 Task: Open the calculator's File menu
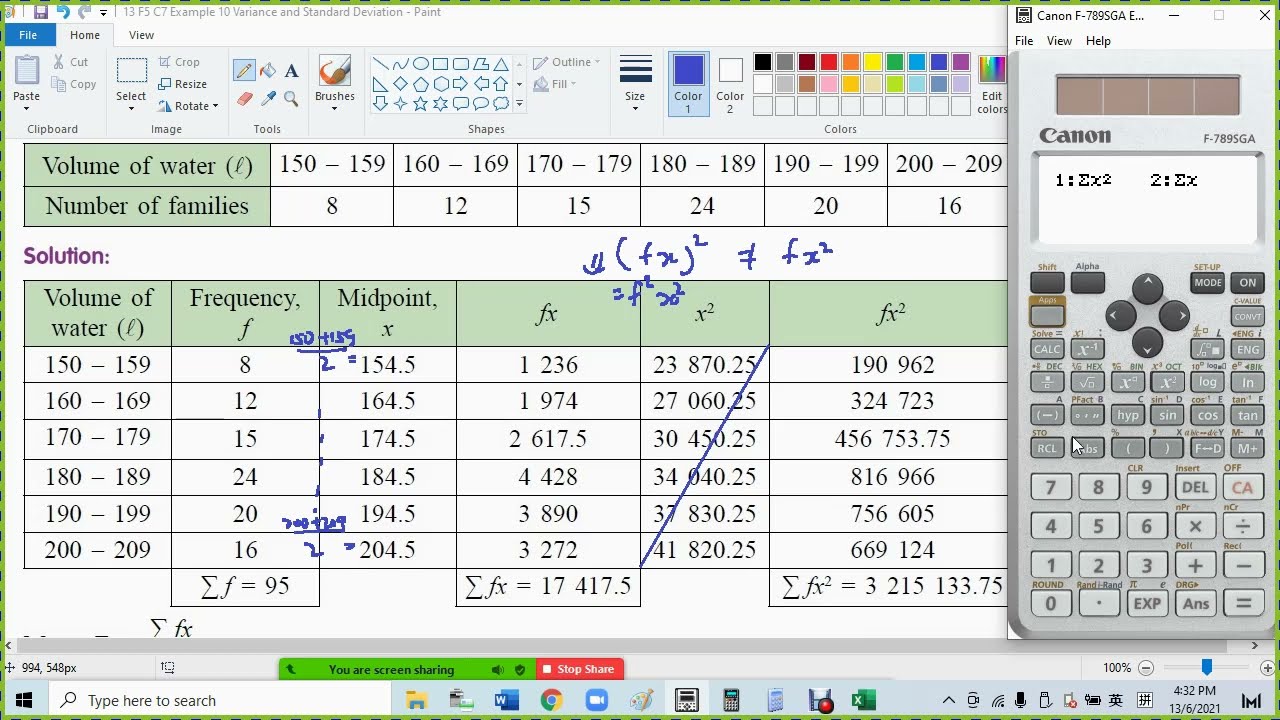pos(1024,41)
